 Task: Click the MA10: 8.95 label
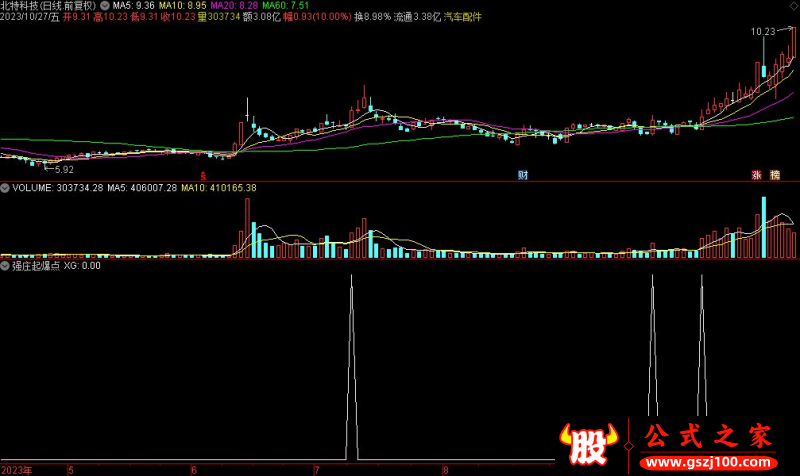point(183,6)
